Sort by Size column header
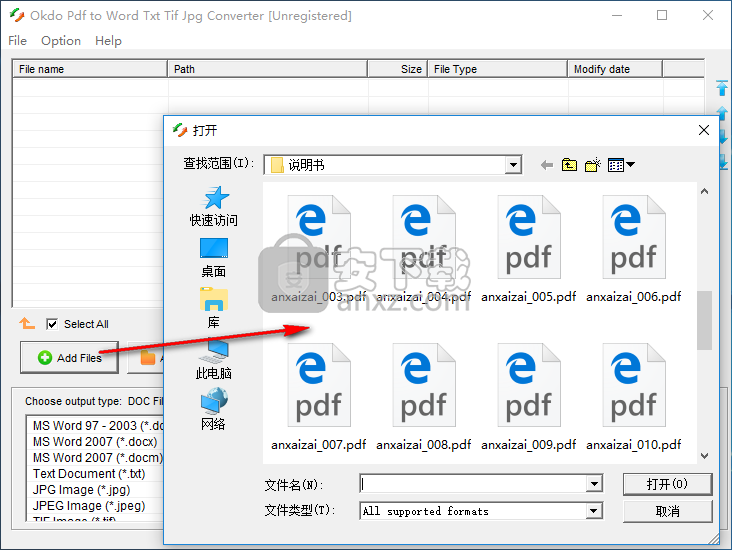This screenshot has width=732, height=550. (x=398, y=69)
